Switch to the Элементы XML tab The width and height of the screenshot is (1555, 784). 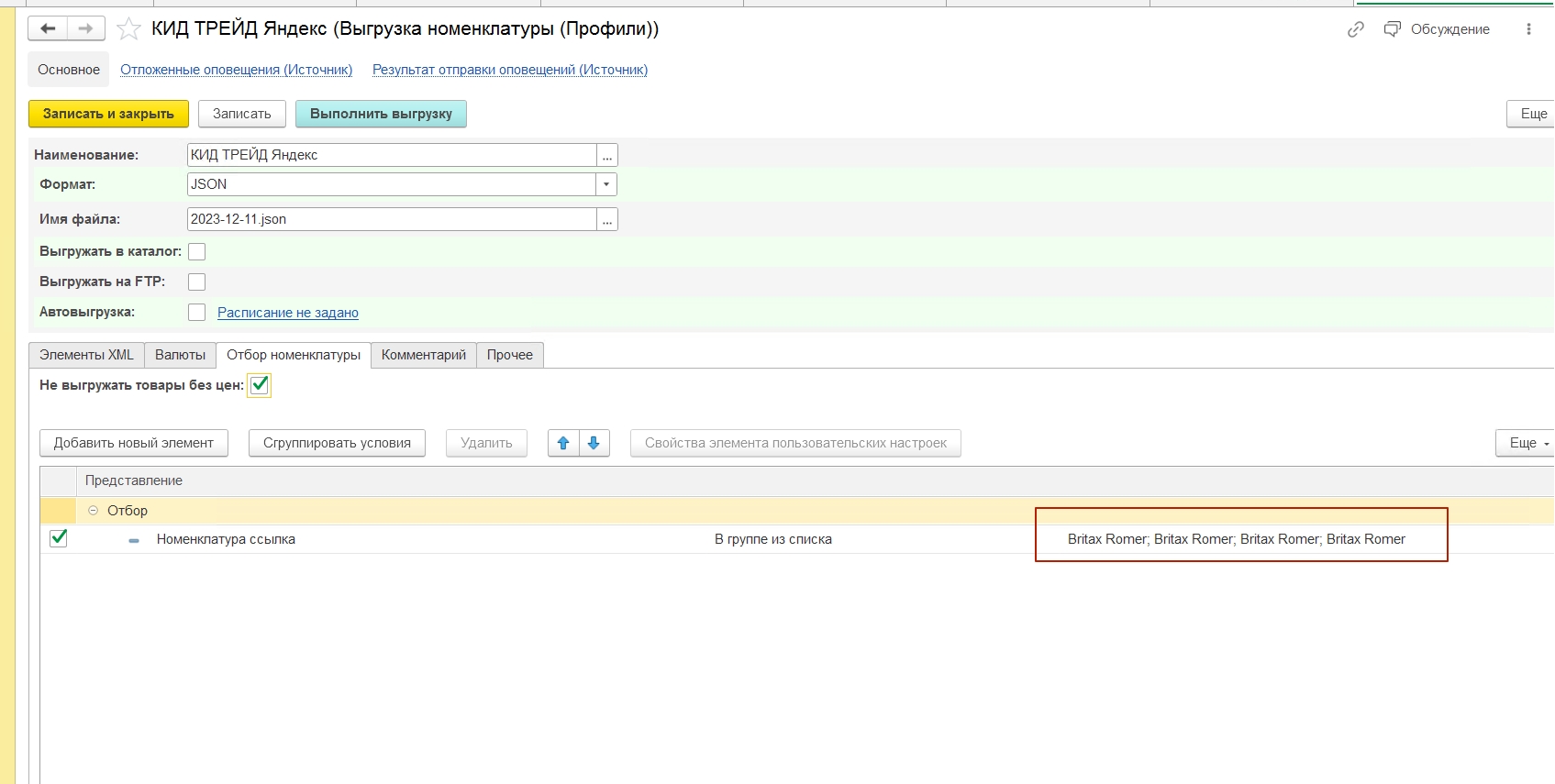click(x=86, y=355)
